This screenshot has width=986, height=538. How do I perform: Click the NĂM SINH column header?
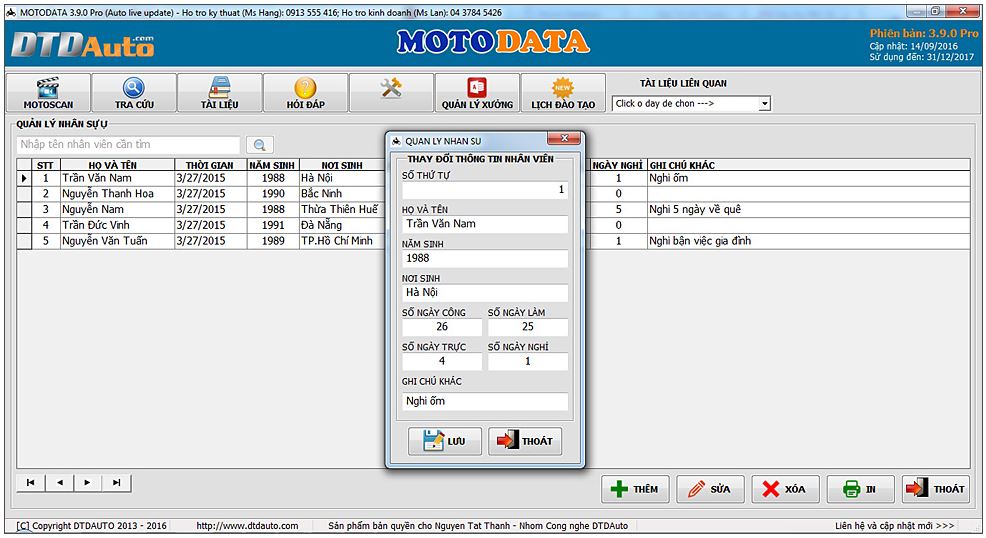pyautogui.click(x=272, y=165)
